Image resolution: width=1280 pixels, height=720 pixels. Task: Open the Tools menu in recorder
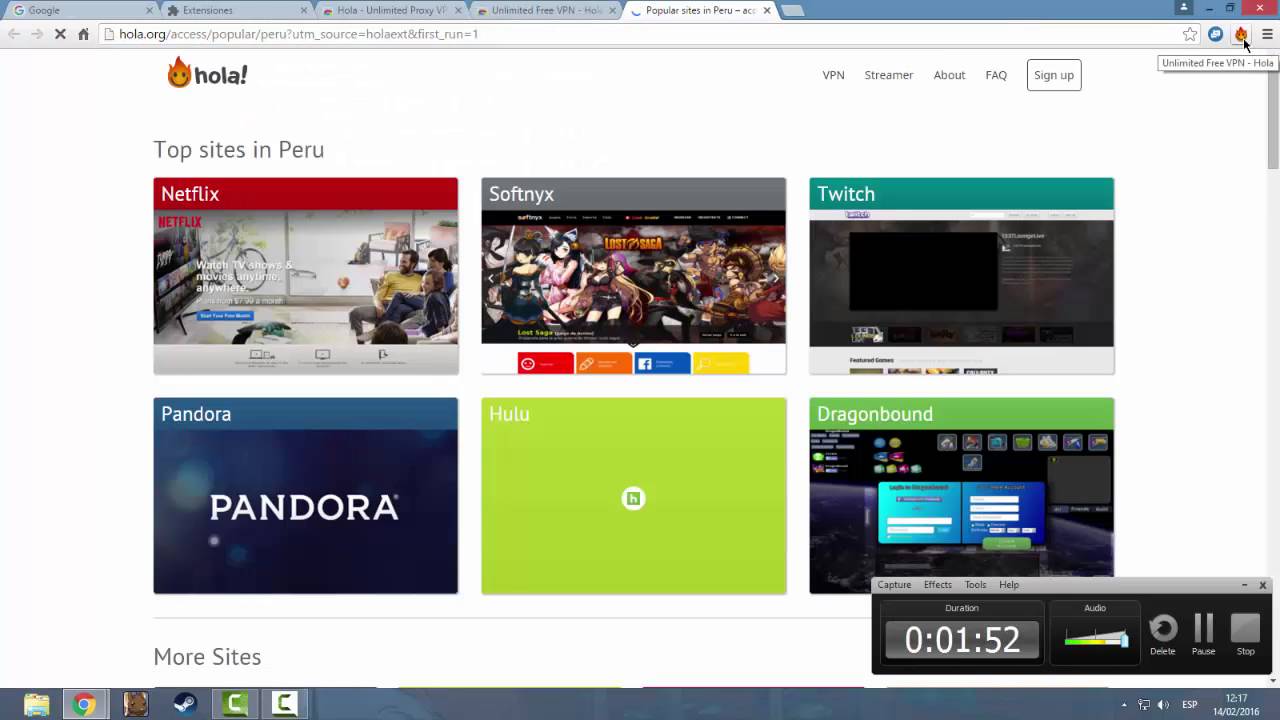(x=975, y=585)
